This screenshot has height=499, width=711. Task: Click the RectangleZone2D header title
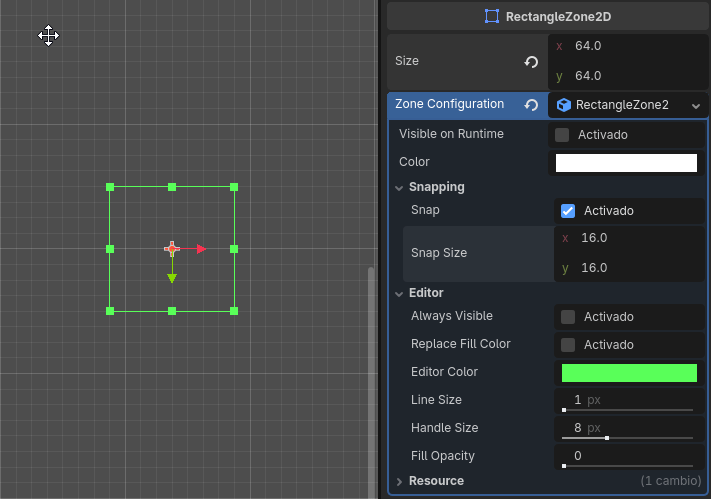click(x=558, y=17)
